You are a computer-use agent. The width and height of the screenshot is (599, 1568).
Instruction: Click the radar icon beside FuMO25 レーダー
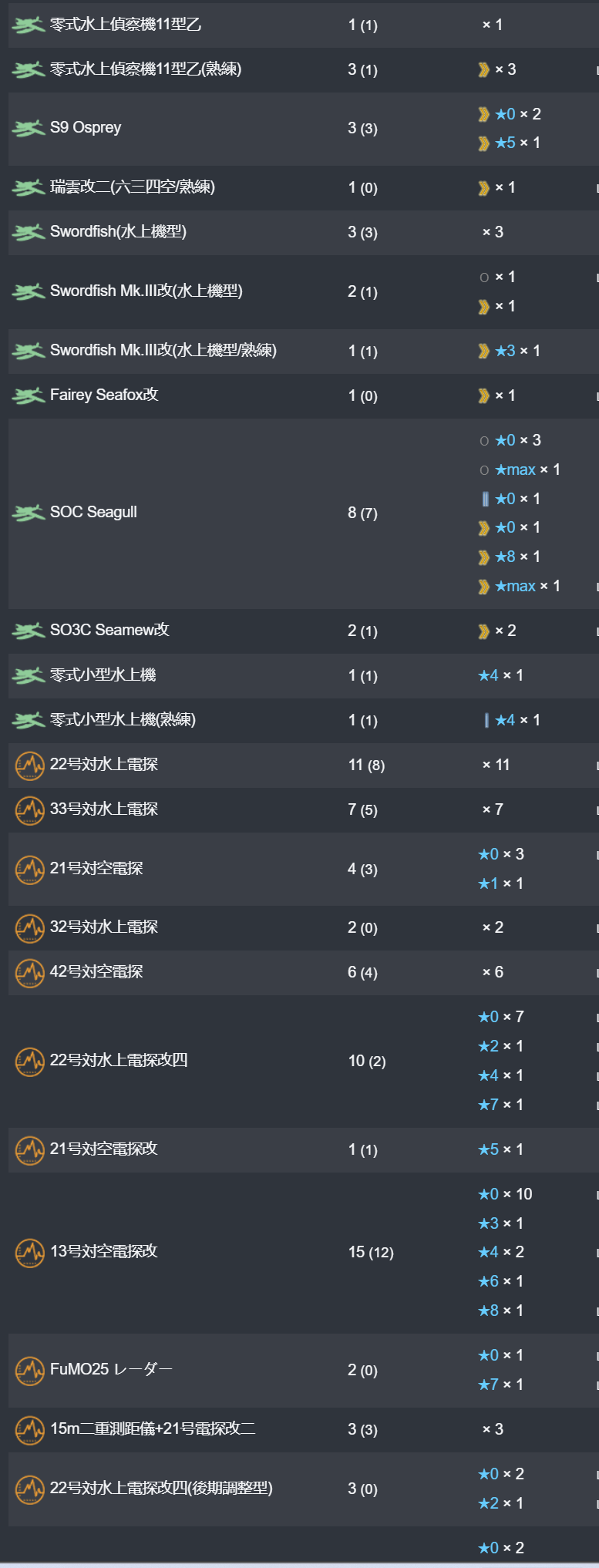click(29, 1370)
